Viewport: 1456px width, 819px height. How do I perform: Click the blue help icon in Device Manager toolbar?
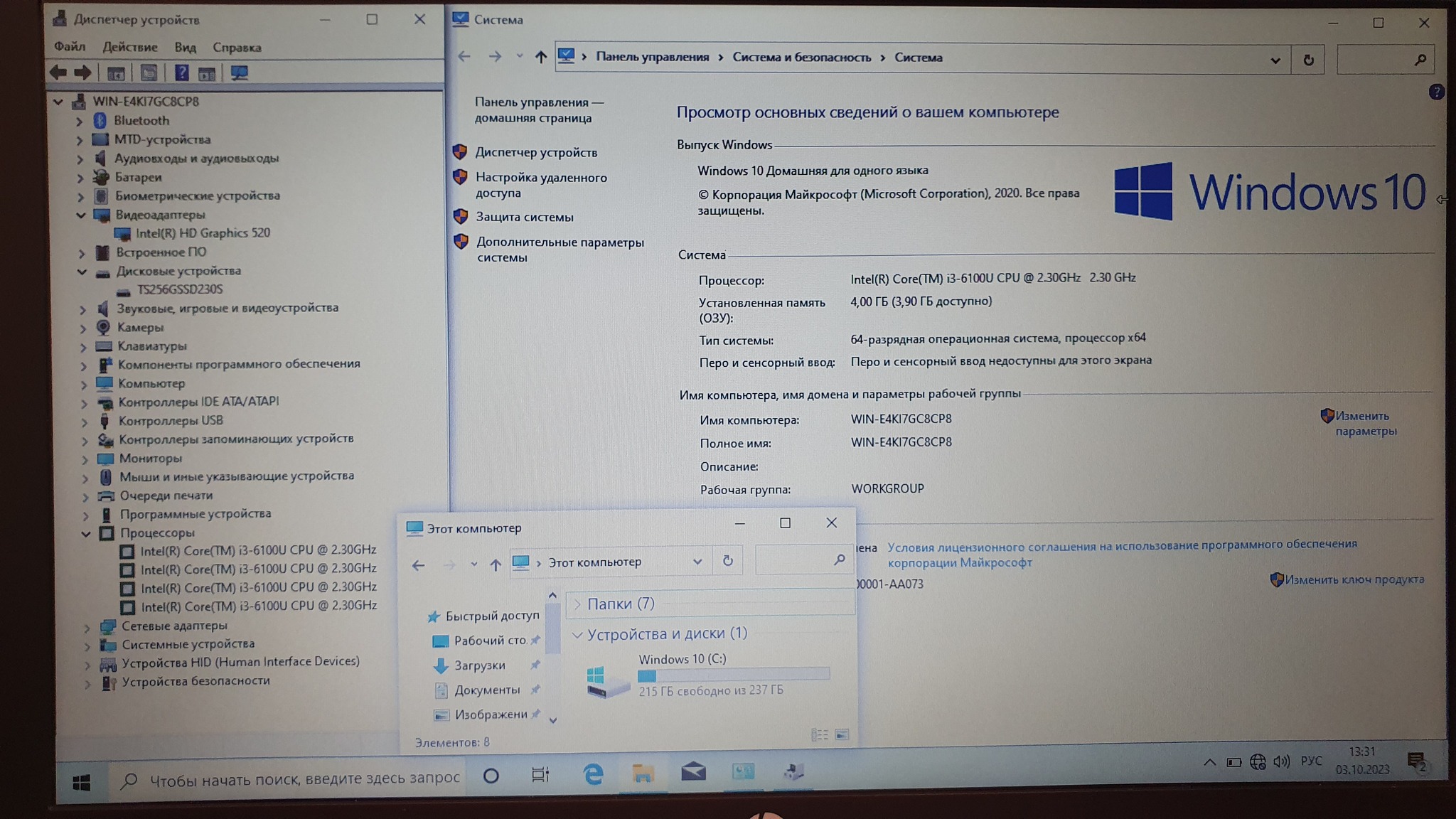click(181, 73)
